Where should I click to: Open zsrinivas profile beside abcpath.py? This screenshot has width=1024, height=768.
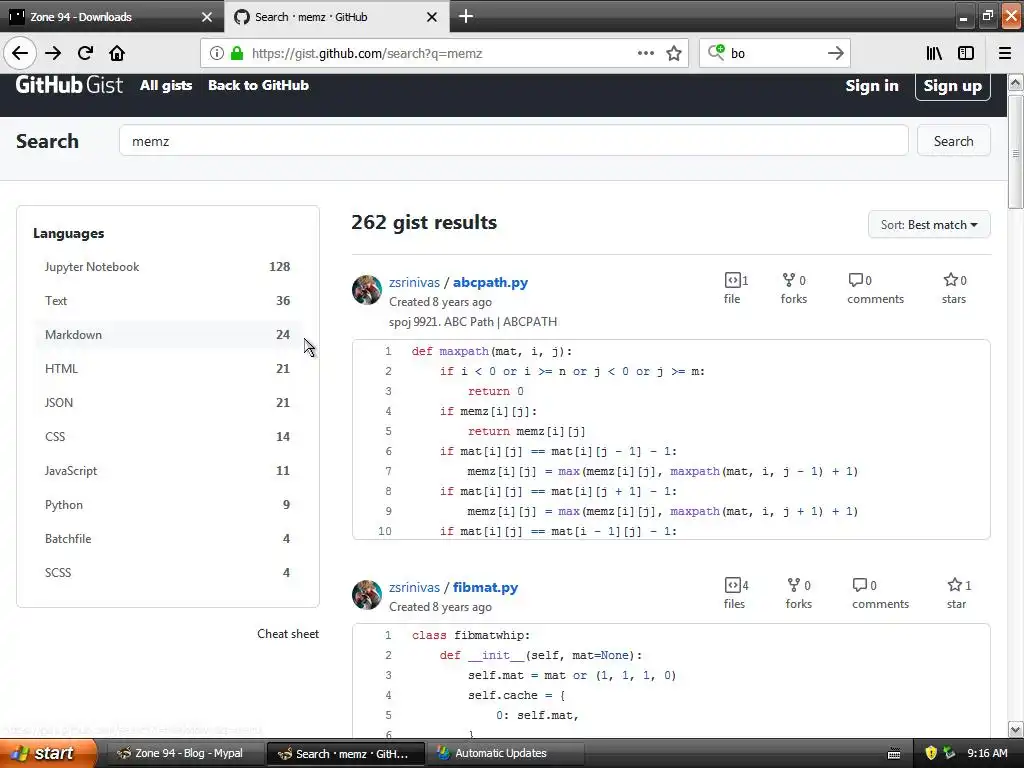414,283
